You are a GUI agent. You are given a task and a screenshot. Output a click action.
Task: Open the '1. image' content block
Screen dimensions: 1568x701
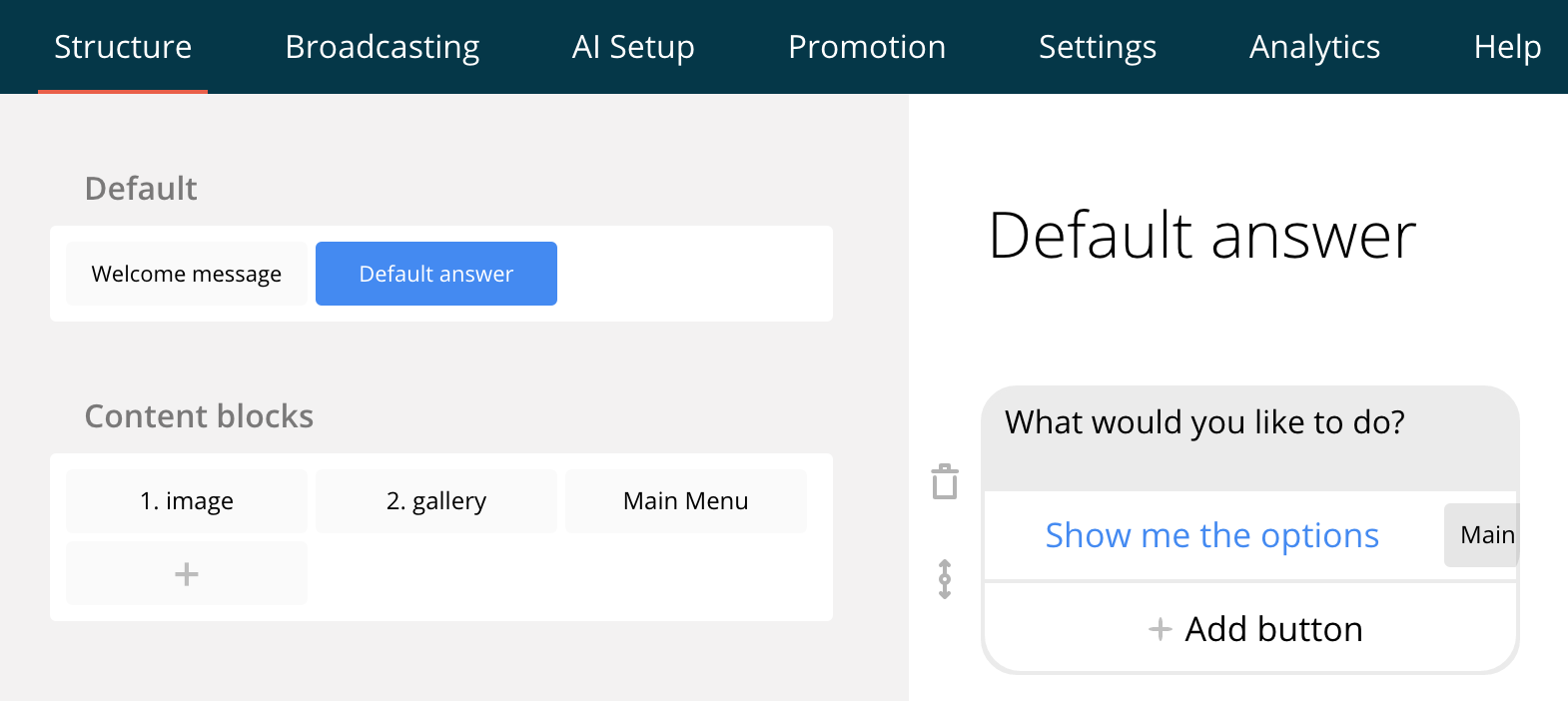(187, 501)
